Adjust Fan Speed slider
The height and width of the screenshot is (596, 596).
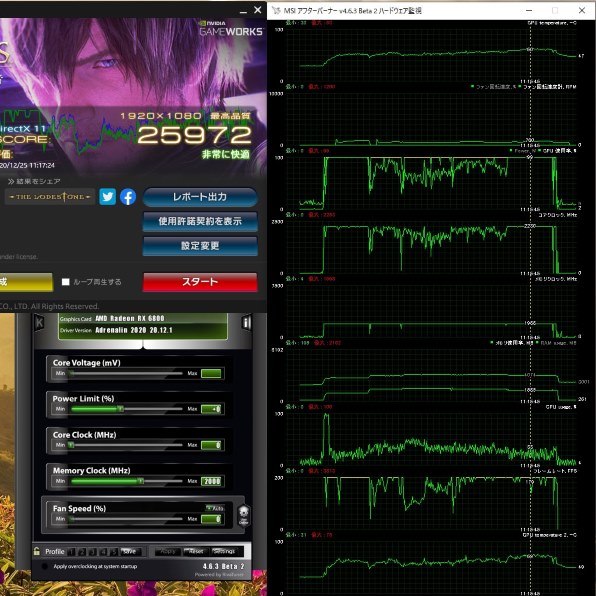coord(126,519)
